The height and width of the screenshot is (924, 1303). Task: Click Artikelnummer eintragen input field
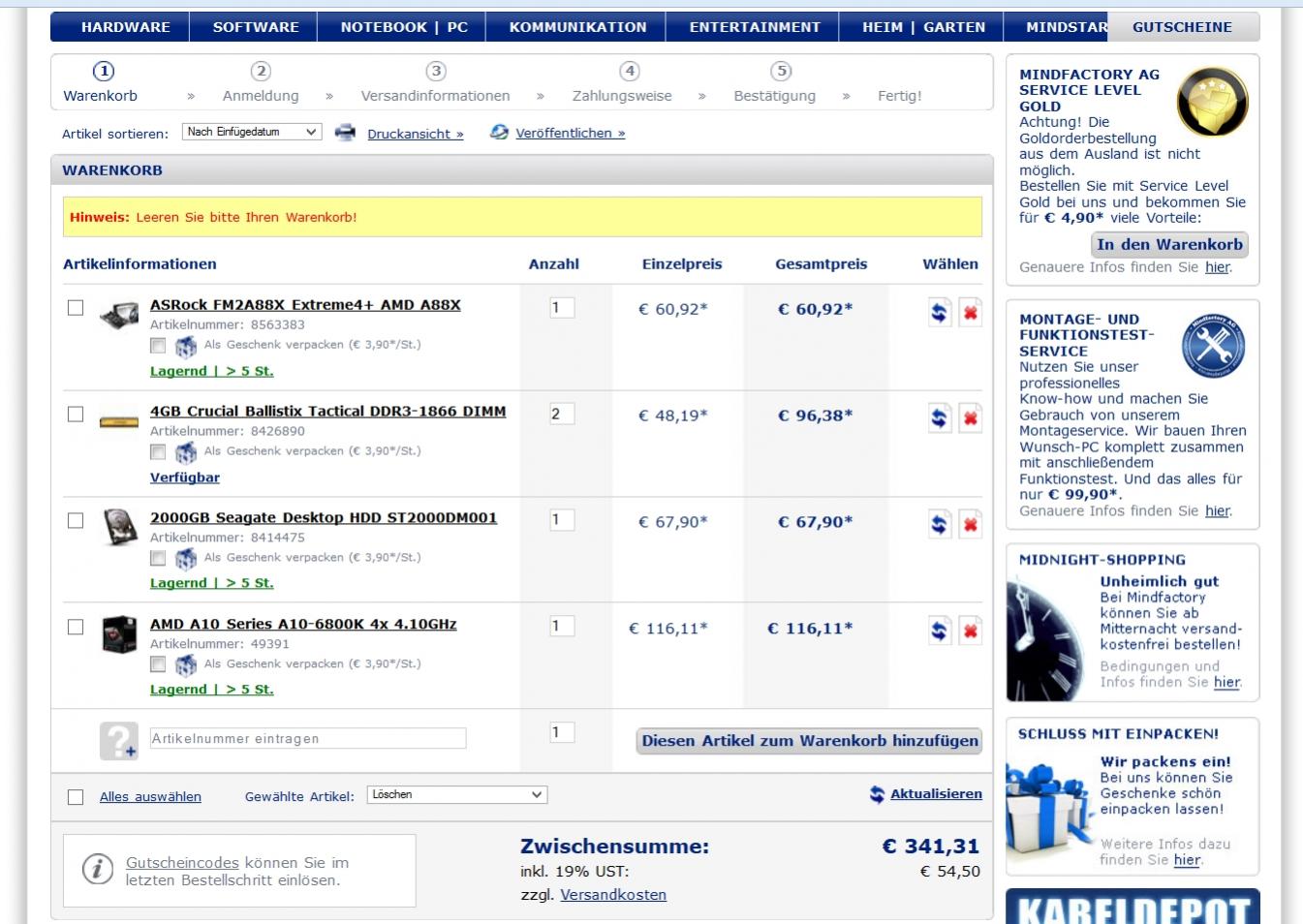(308, 738)
